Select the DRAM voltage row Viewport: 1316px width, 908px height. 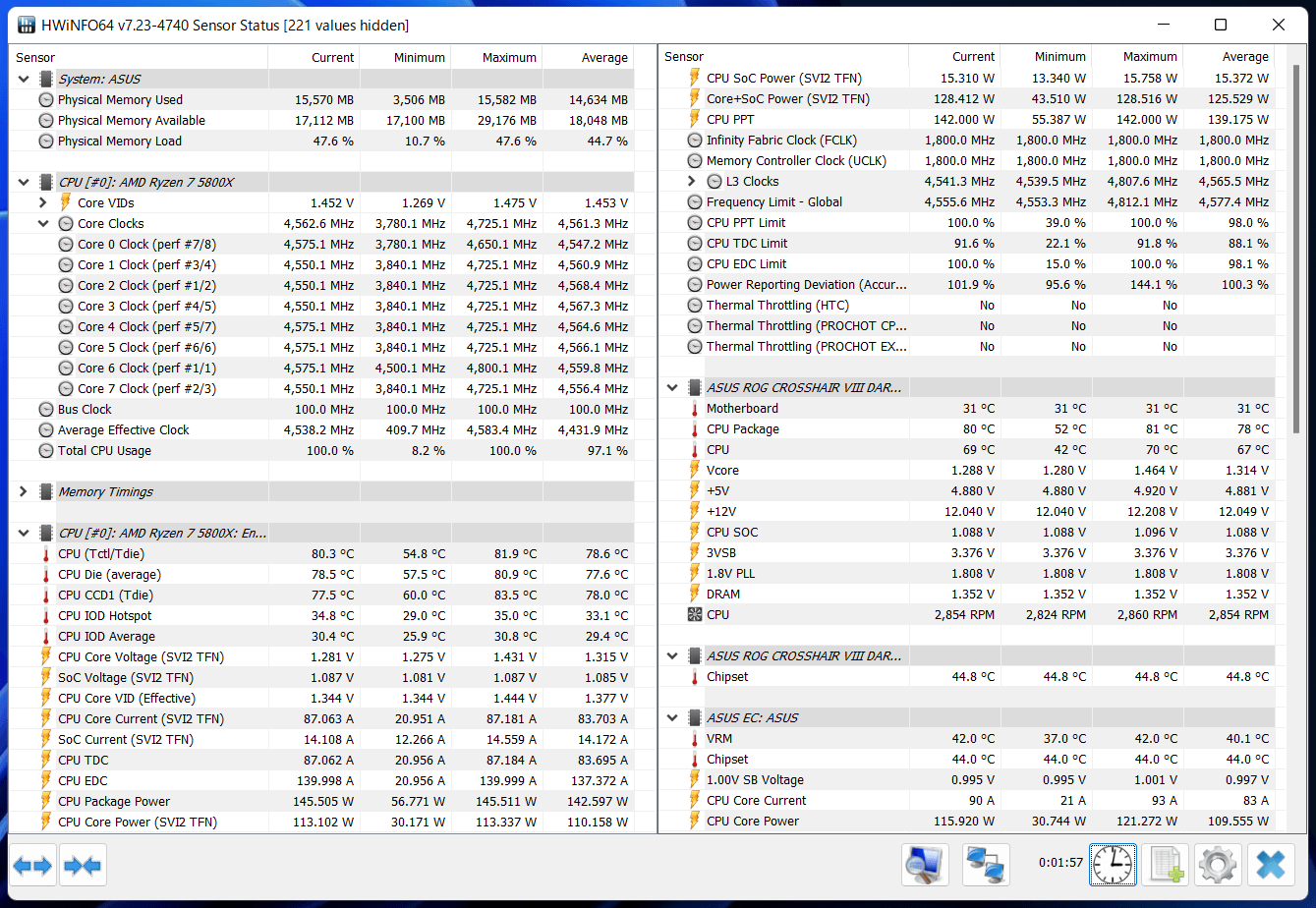[967, 595]
